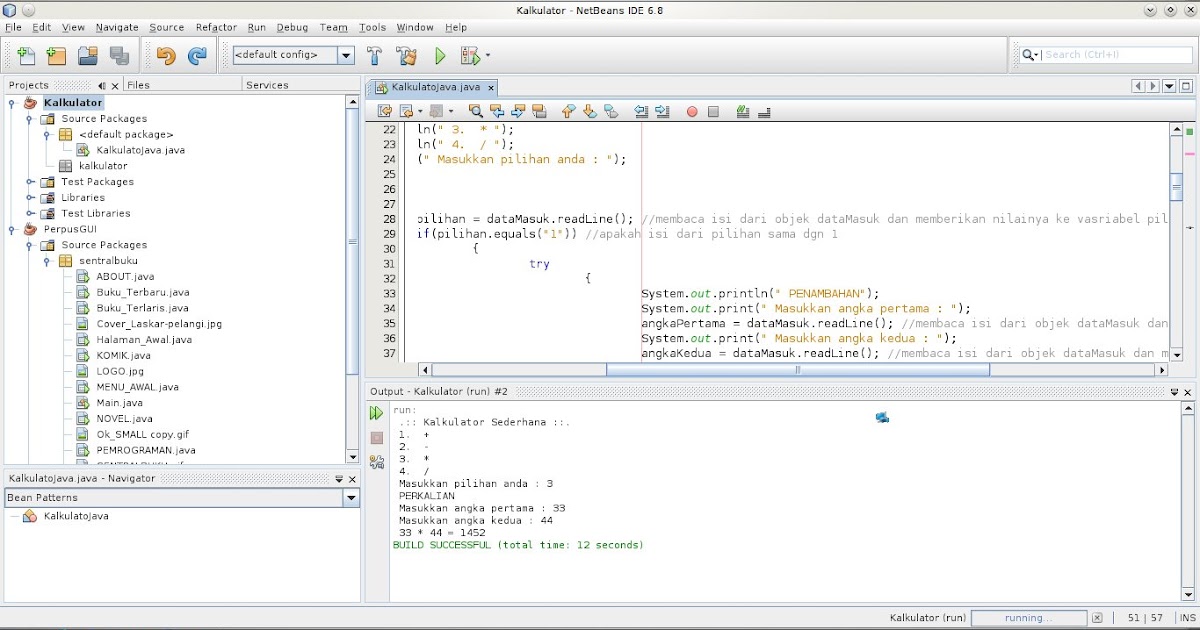Collapse the sentralbuku package node
Image resolution: width=1200 pixels, height=630 pixels.
tap(47, 261)
